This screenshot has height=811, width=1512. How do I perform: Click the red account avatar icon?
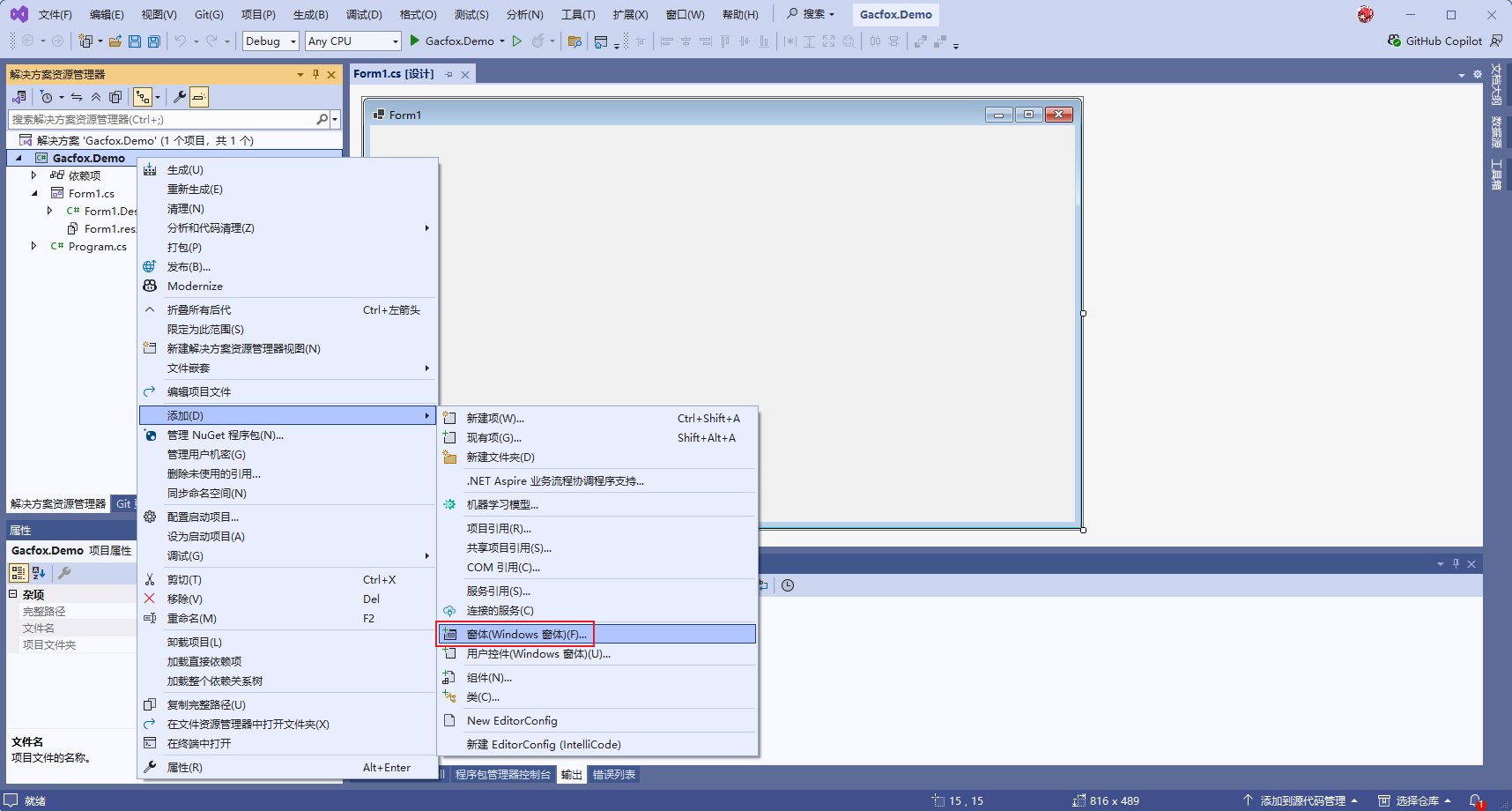[x=1365, y=14]
